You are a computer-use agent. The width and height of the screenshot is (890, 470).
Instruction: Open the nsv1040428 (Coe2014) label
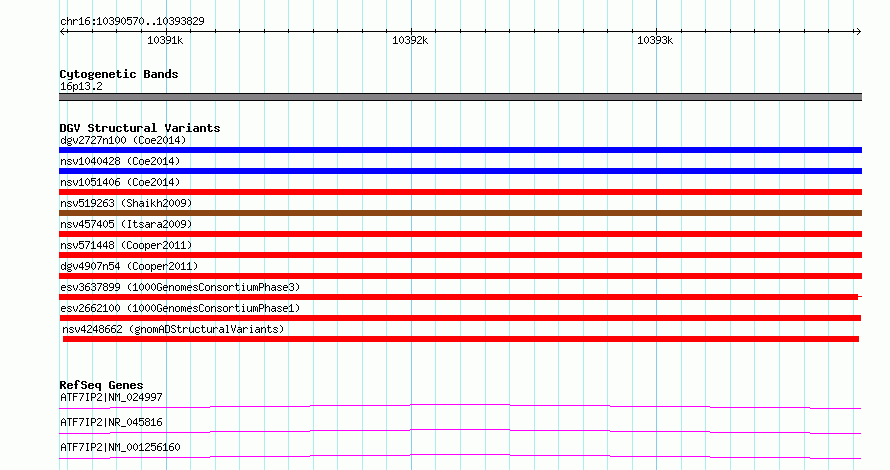[x=120, y=161]
